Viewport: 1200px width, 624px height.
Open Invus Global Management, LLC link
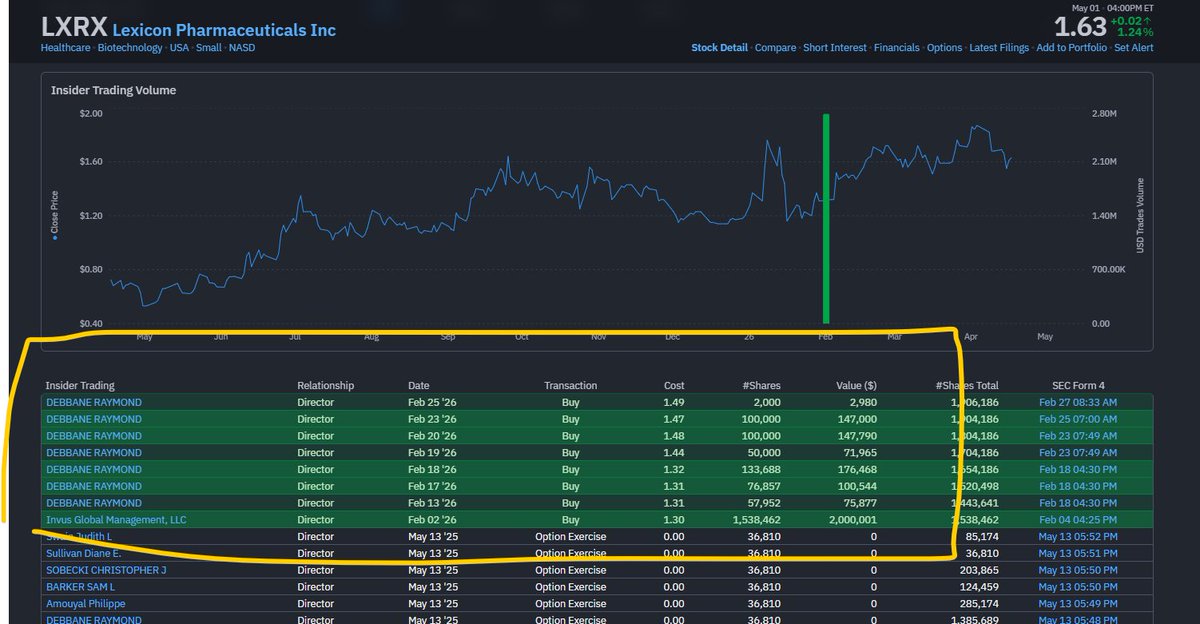[116, 520]
